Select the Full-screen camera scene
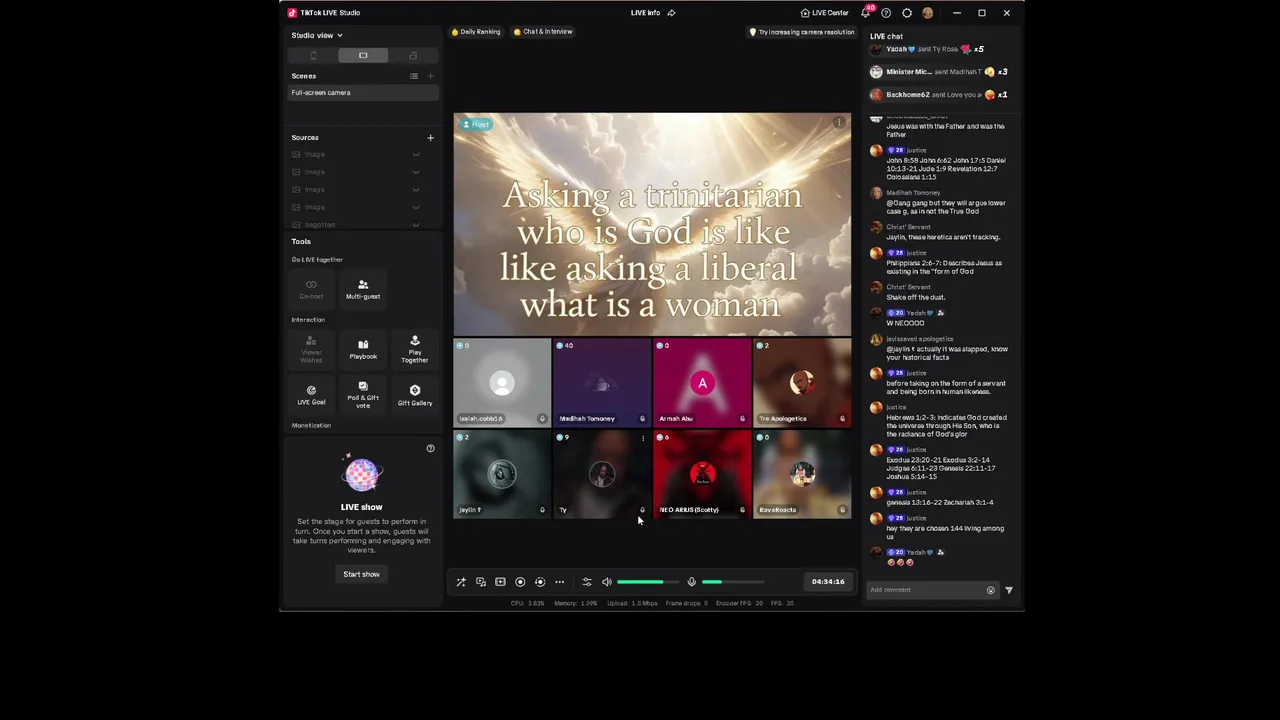 [x=364, y=93]
